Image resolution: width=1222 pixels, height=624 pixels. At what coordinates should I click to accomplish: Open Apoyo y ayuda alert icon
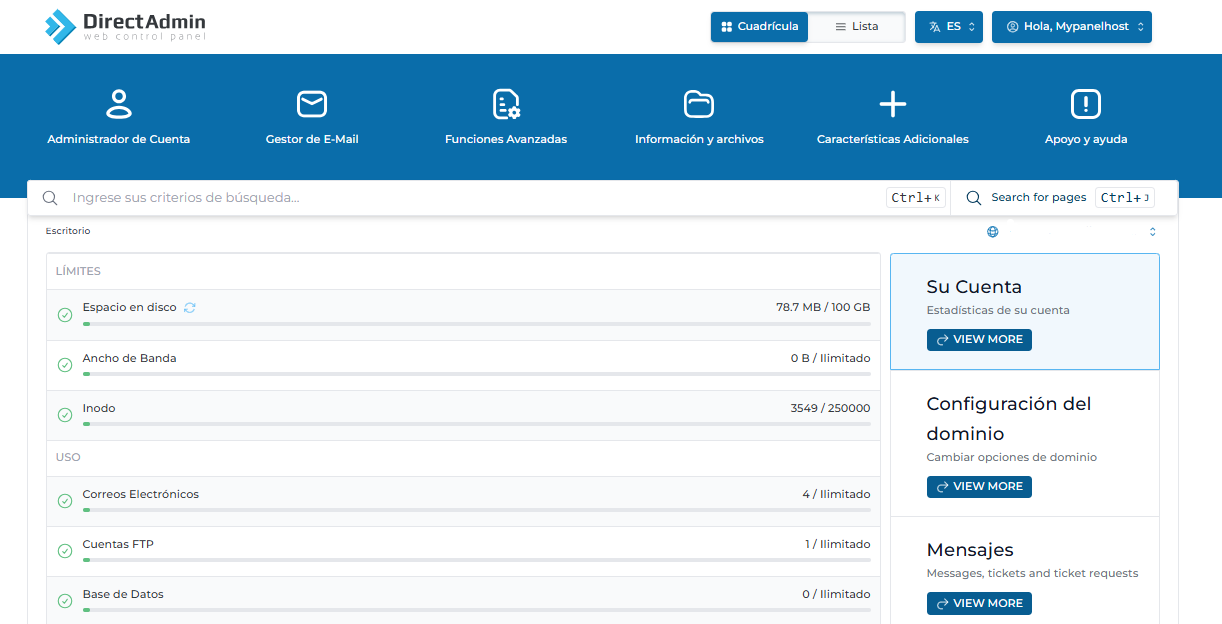[x=1085, y=103]
